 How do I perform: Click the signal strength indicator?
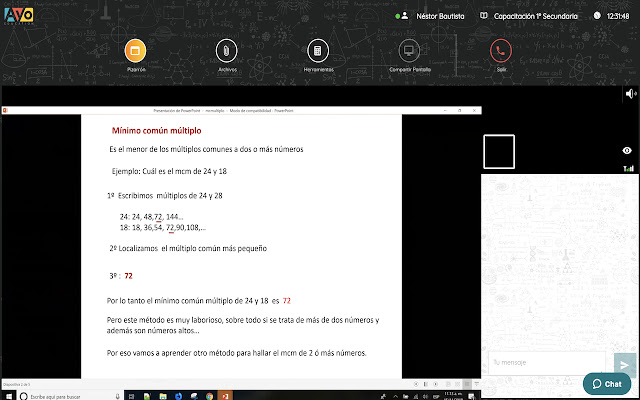[628, 168]
